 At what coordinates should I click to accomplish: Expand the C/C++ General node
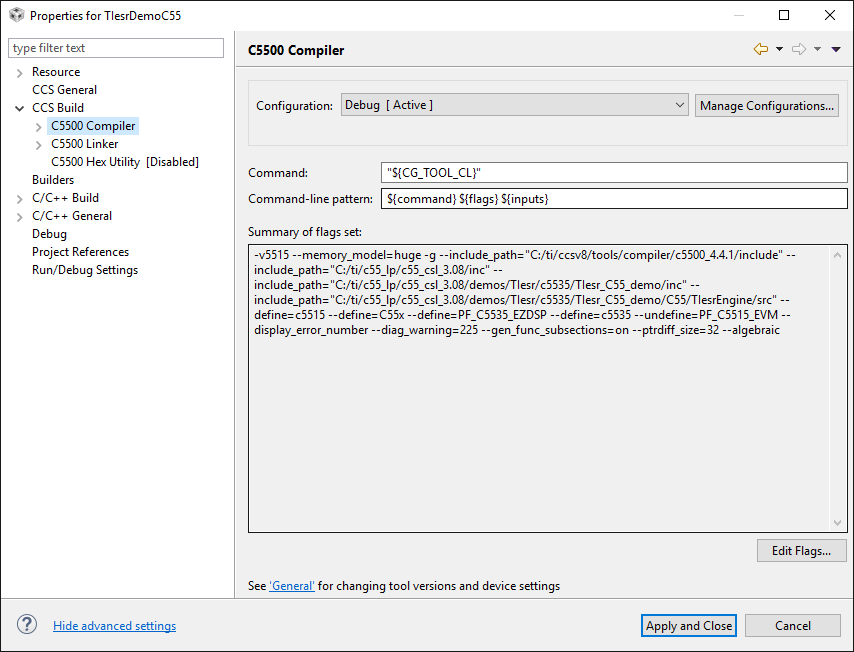[20, 216]
